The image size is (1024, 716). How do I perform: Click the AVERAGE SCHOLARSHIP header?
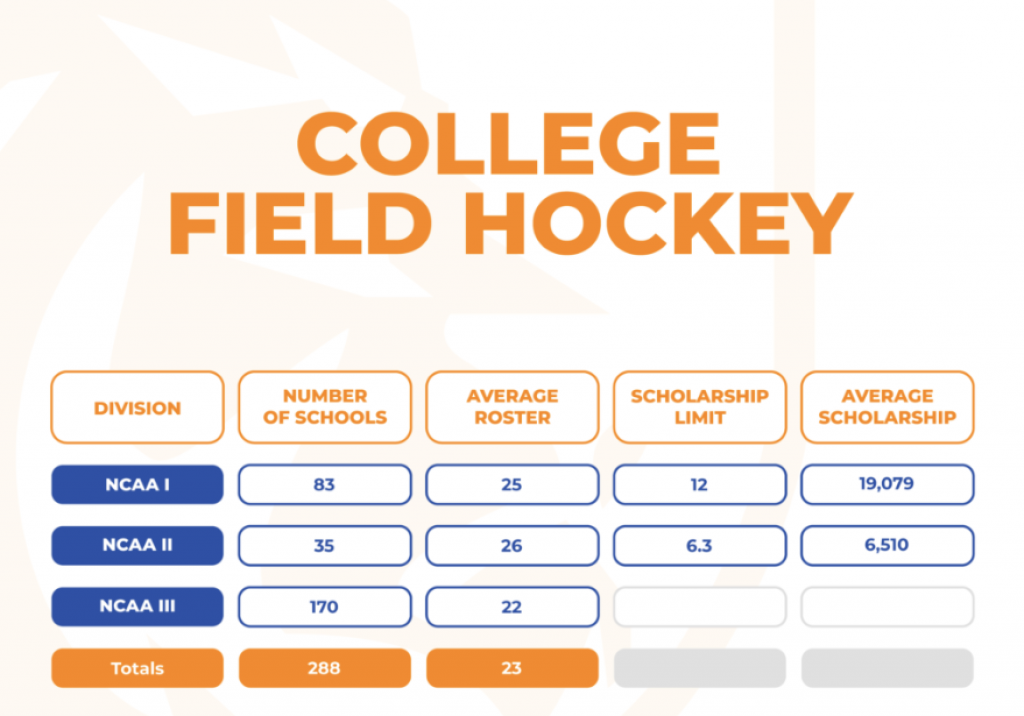coord(887,408)
